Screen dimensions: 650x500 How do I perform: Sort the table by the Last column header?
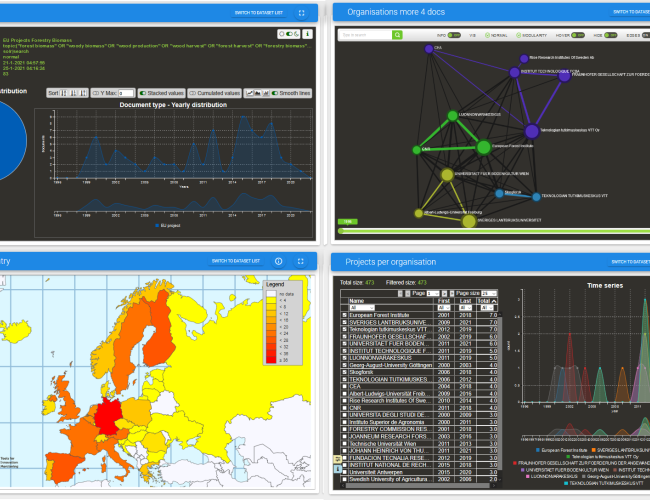466,301
